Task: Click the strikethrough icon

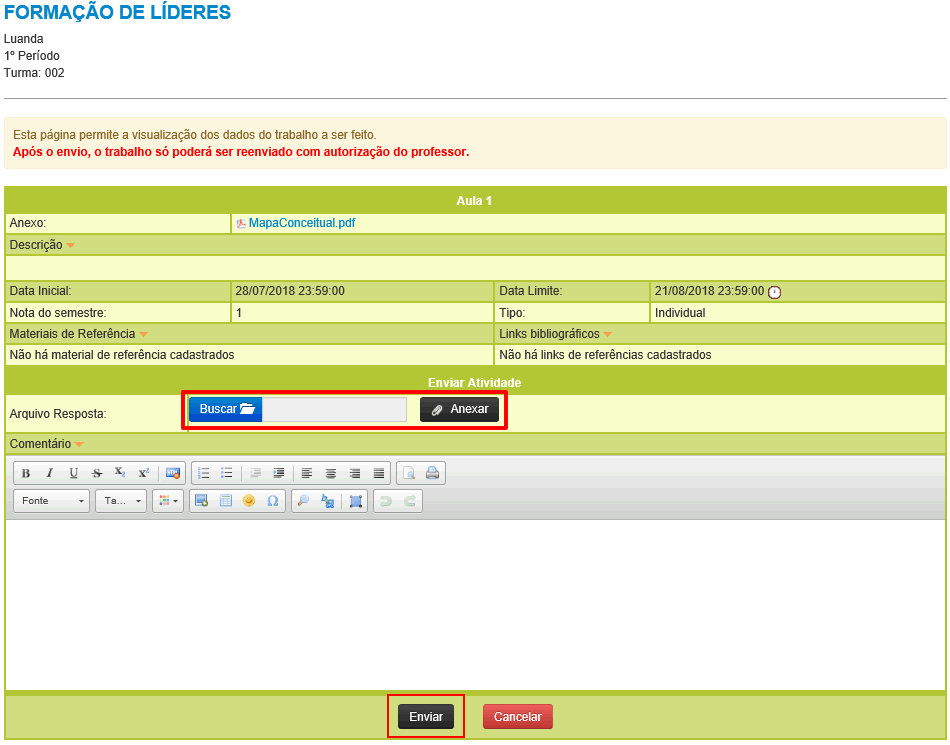Action: coord(97,473)
